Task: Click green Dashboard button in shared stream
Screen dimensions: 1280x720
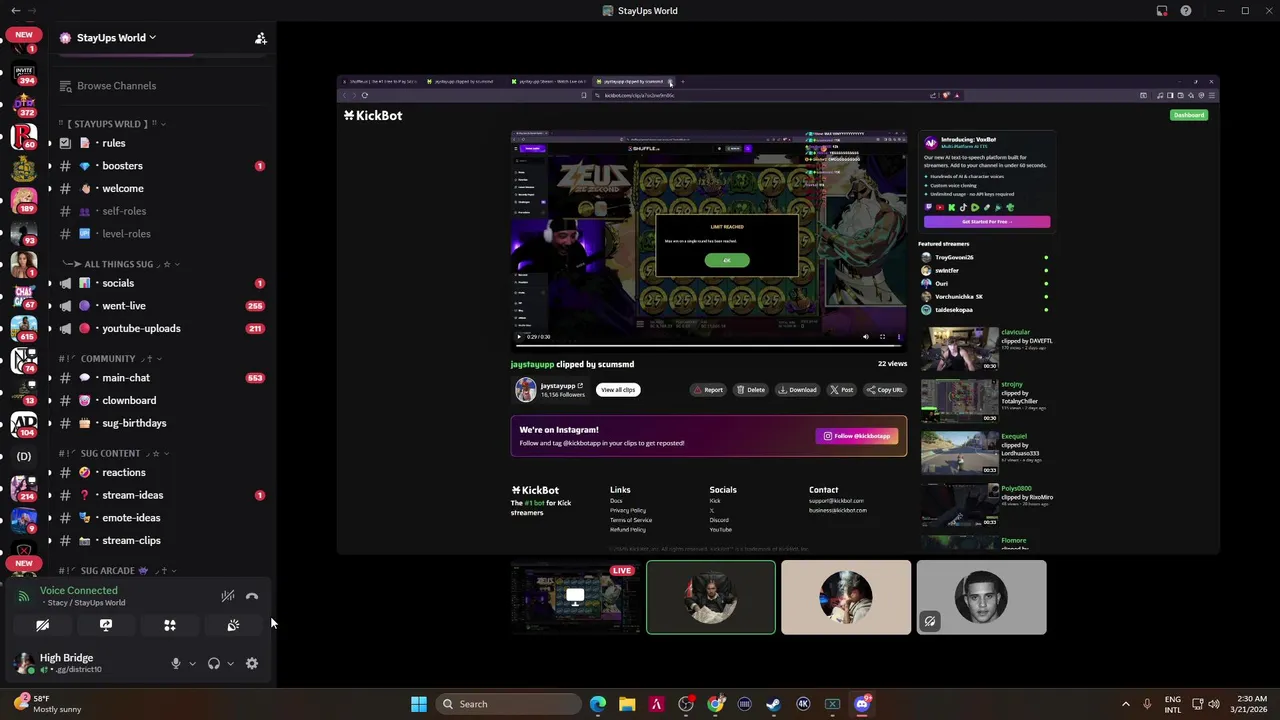Action: pos(1189,115)
